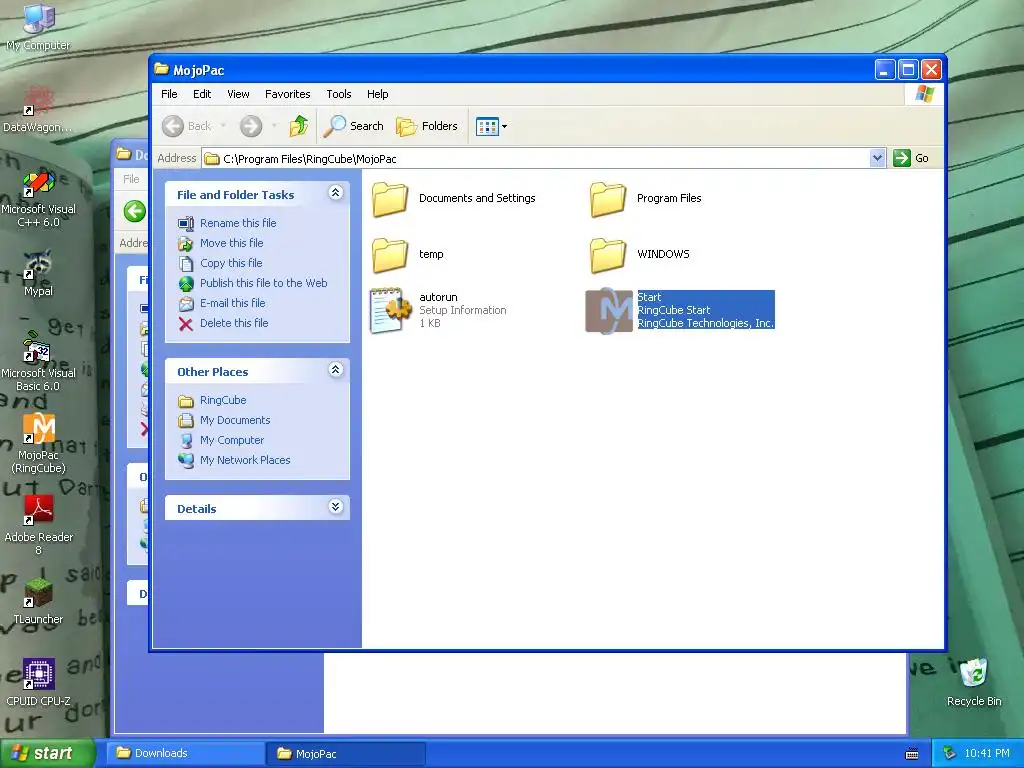Open the File menu in MojoPac window
Image resolution: width=1024 pixels, height=768 pixels.
coord(169,94)
